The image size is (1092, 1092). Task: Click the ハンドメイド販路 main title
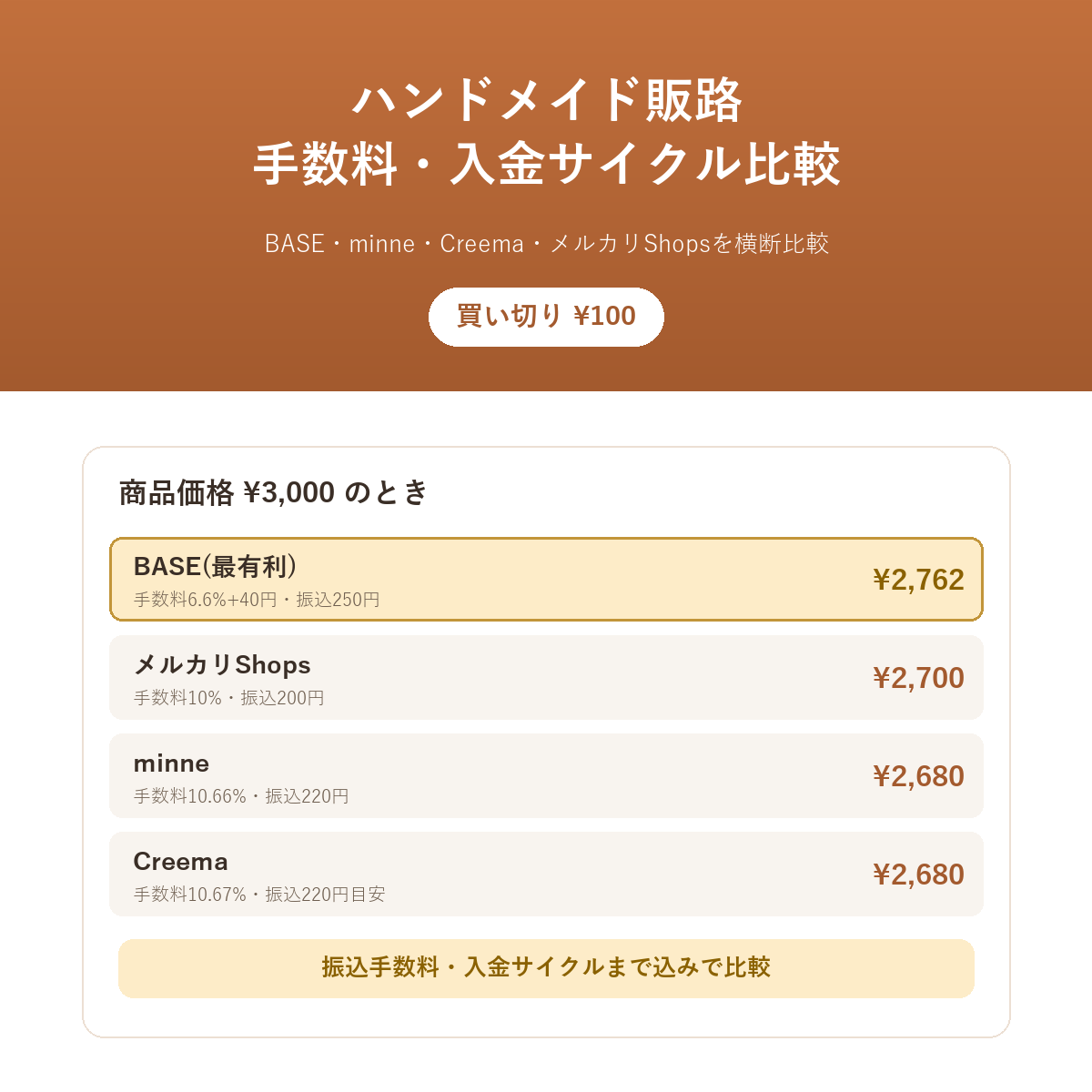point(547,100)
